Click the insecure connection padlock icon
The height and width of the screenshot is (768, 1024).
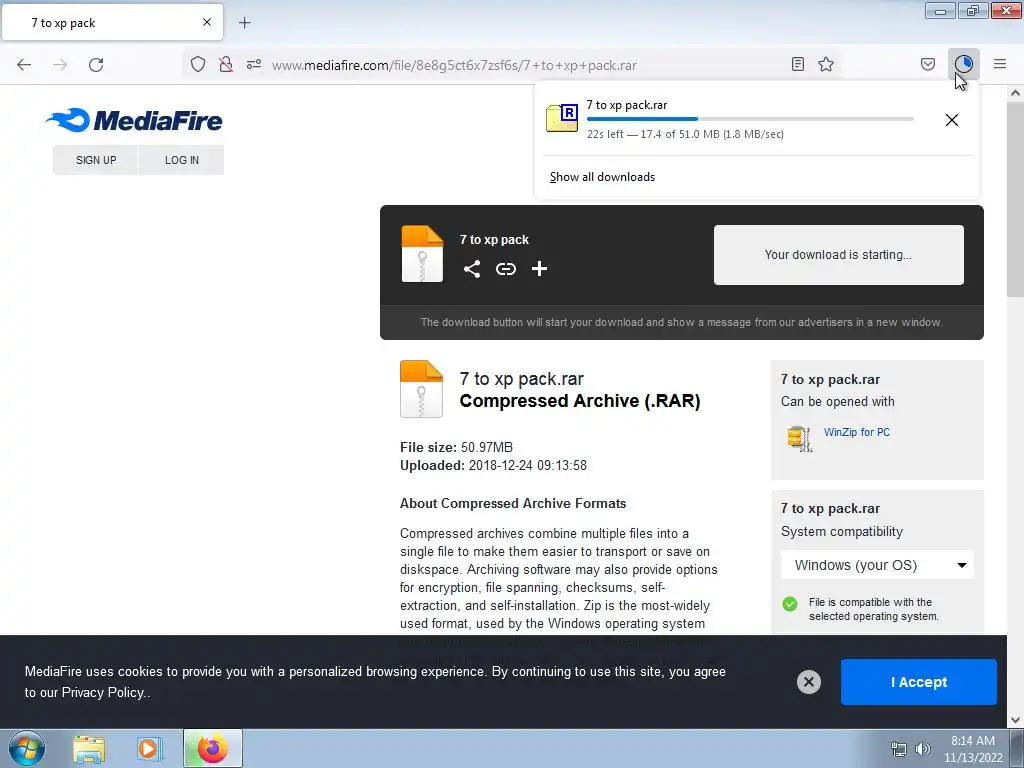(x=226, y=64)
